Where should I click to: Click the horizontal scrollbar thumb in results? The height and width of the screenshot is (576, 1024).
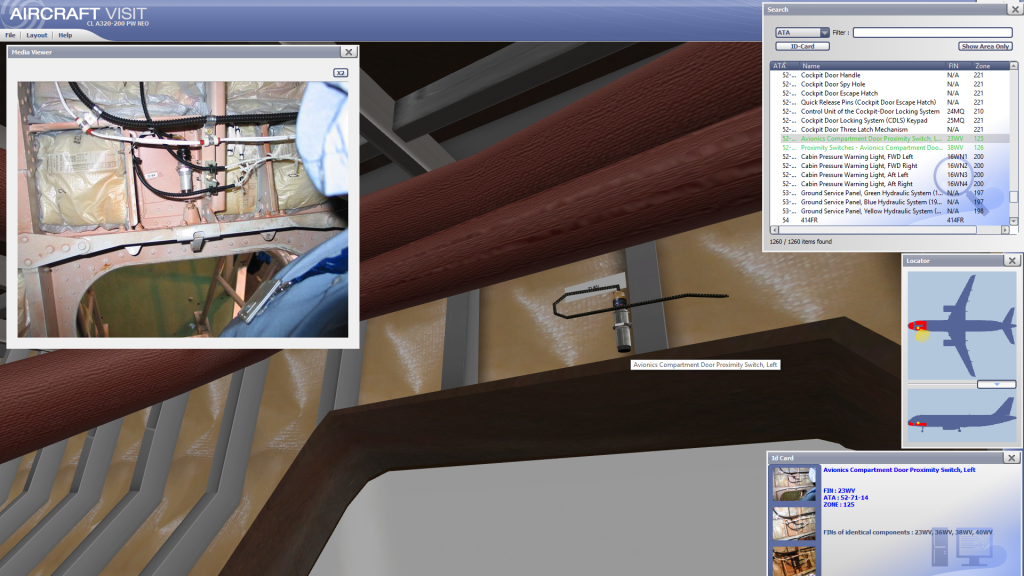(878, 230)
